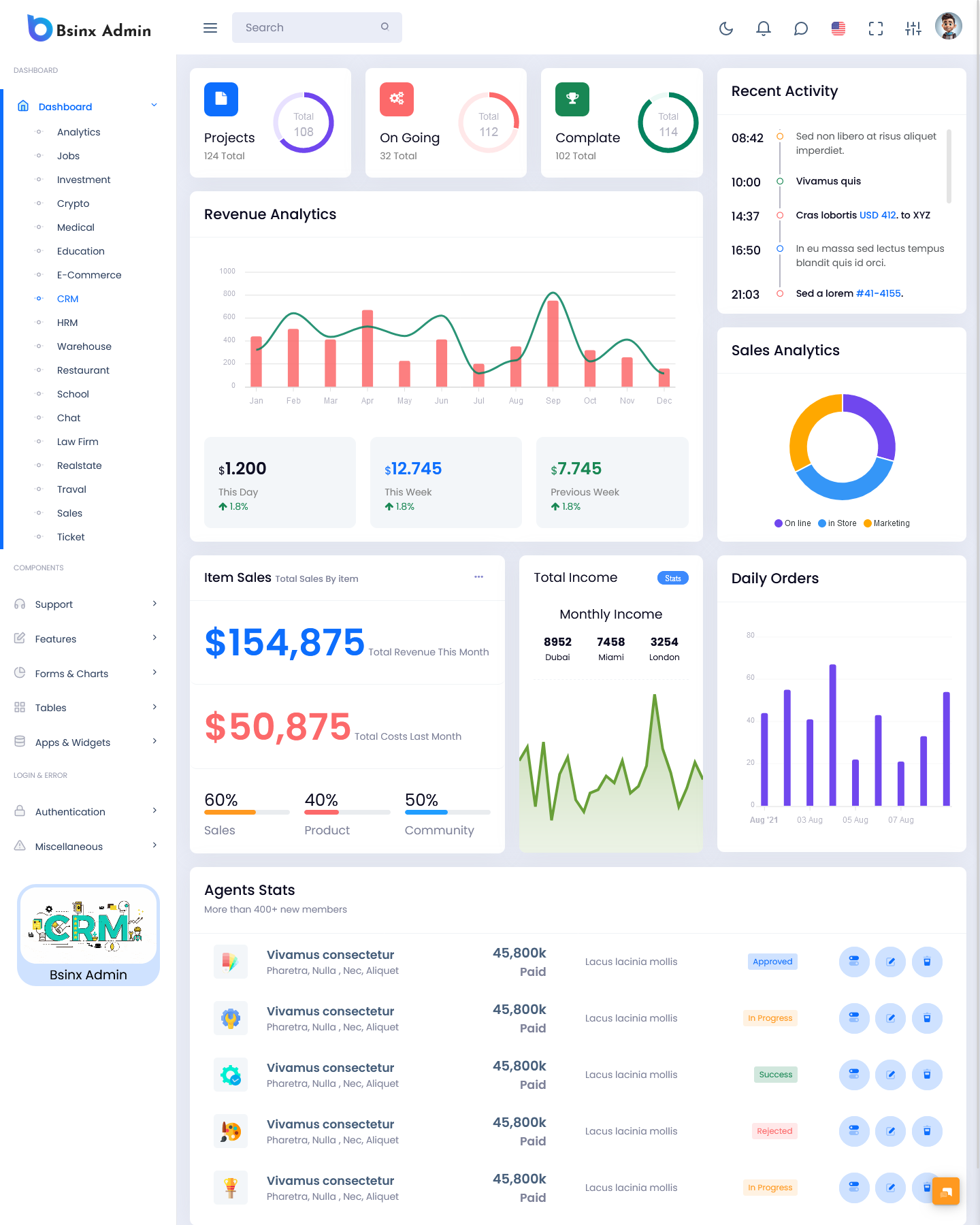The image size is (980, 1225).
Task: Click the USD 412 link in activity
Action: 878,215
